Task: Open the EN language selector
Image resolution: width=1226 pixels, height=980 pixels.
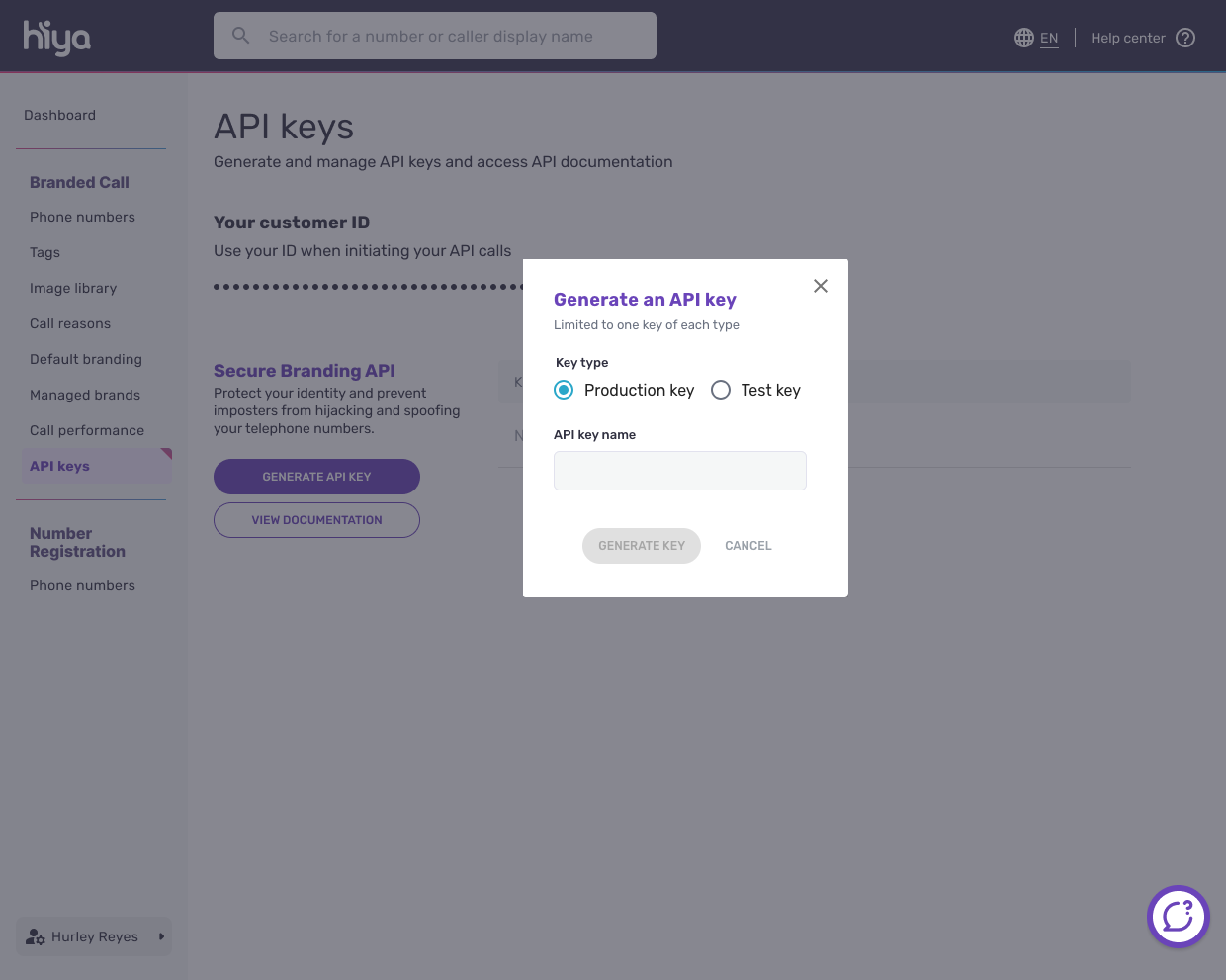Action: pyautogui.click(x=1049, y=38)
